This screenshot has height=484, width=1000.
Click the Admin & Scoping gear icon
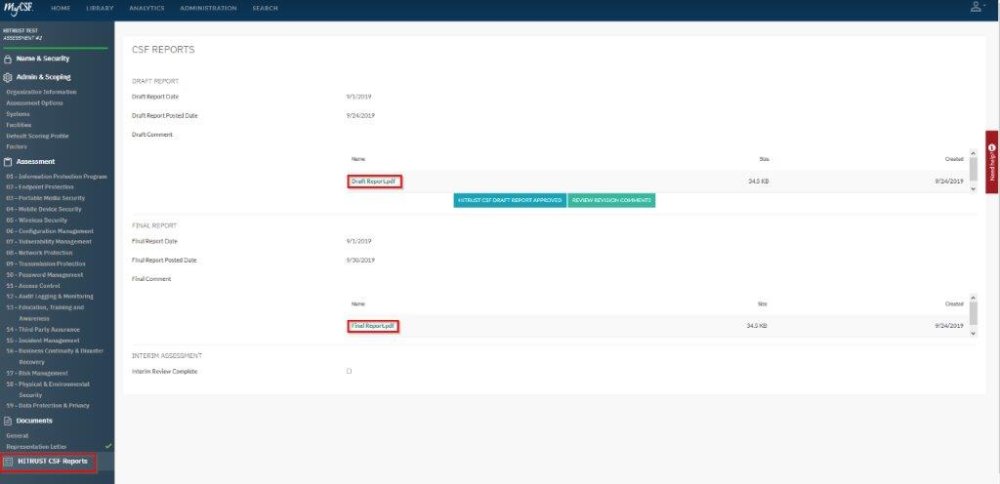point(8,77)
